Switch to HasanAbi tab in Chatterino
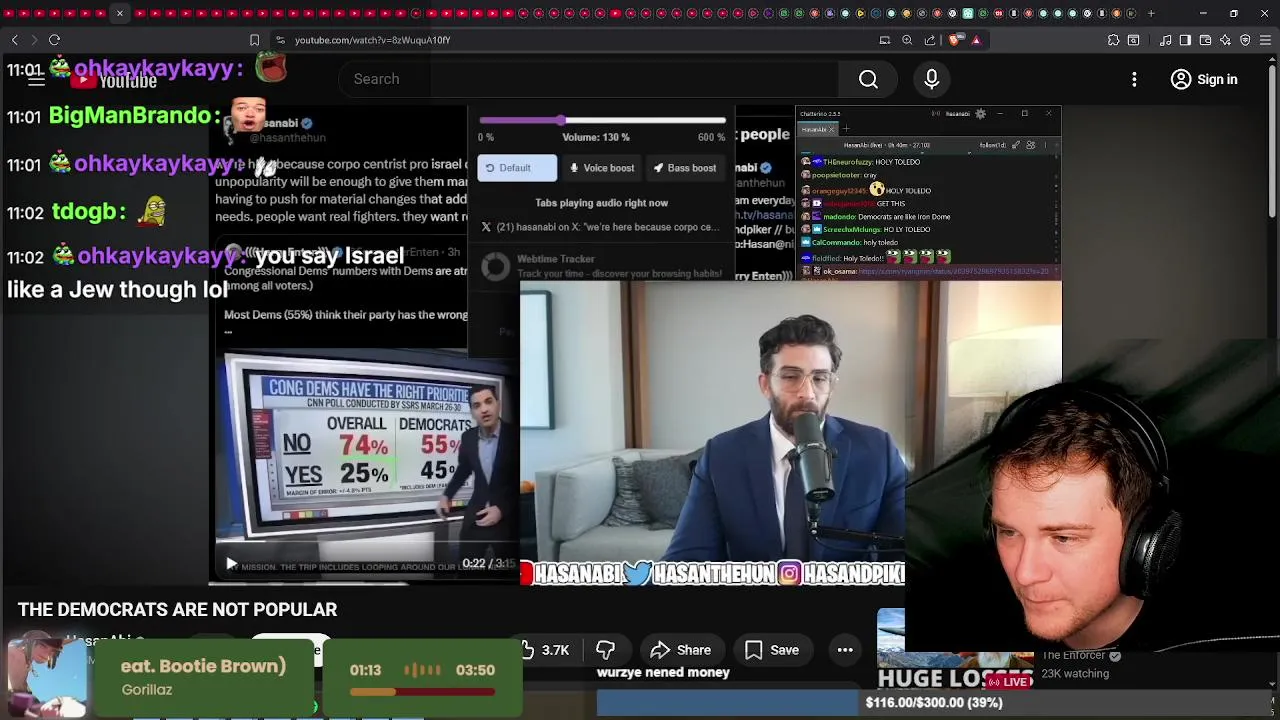Screen dimensions: 1280x720 coord(816,129)
